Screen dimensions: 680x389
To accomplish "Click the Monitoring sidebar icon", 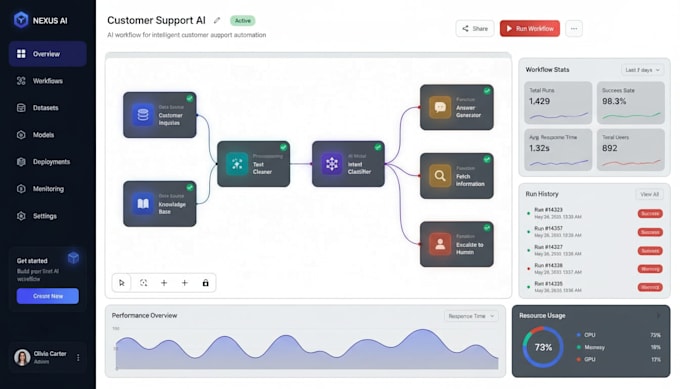I will (x=21, y=189).
